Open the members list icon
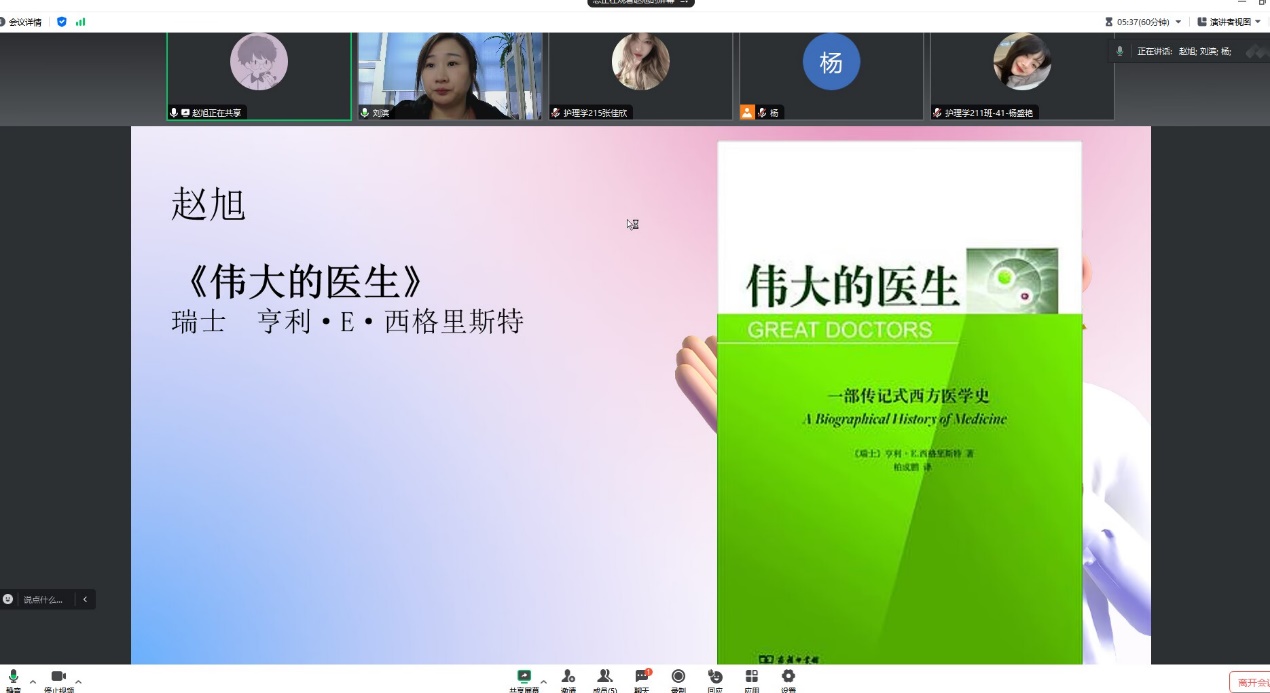The image size is (1270, 693). coord(604,677)
